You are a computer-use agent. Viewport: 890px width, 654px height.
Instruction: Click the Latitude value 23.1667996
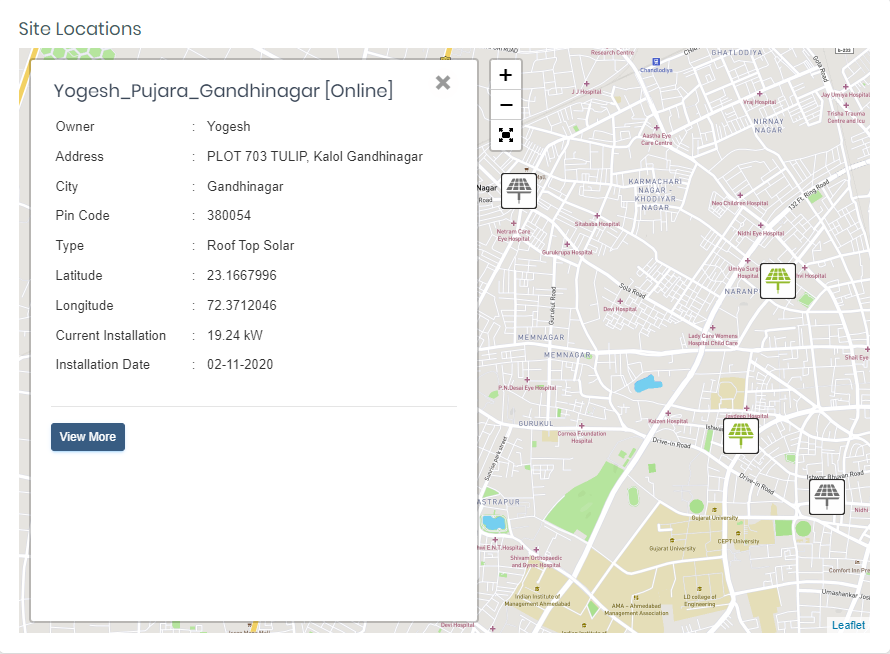point(242,276)
